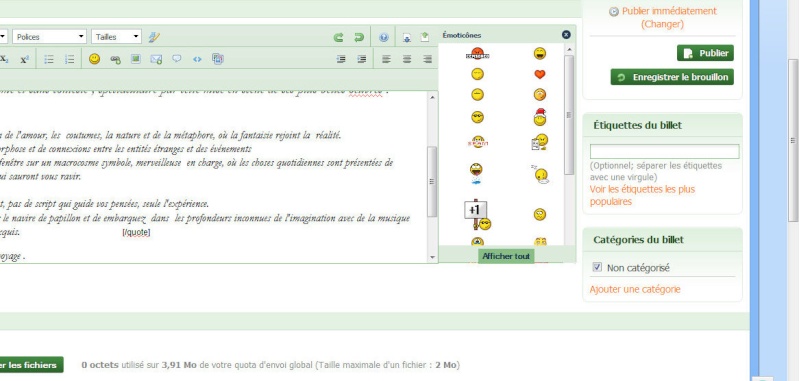This screenshot has height=381, width=799.
Task: Insert the Santa hat smiley emoticon
Action: tap(540, 117)
